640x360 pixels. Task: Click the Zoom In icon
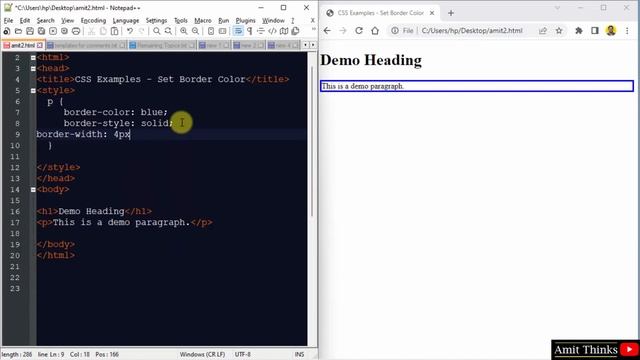[184, 31]
